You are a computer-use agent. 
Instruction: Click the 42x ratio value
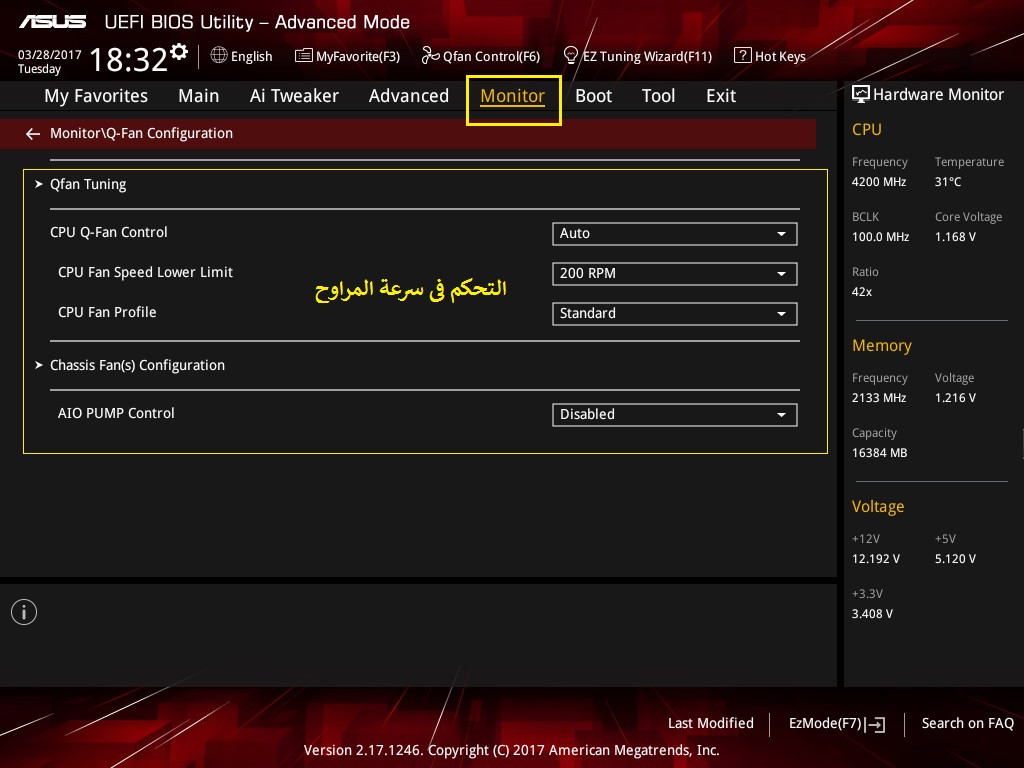tap(862, 292)
